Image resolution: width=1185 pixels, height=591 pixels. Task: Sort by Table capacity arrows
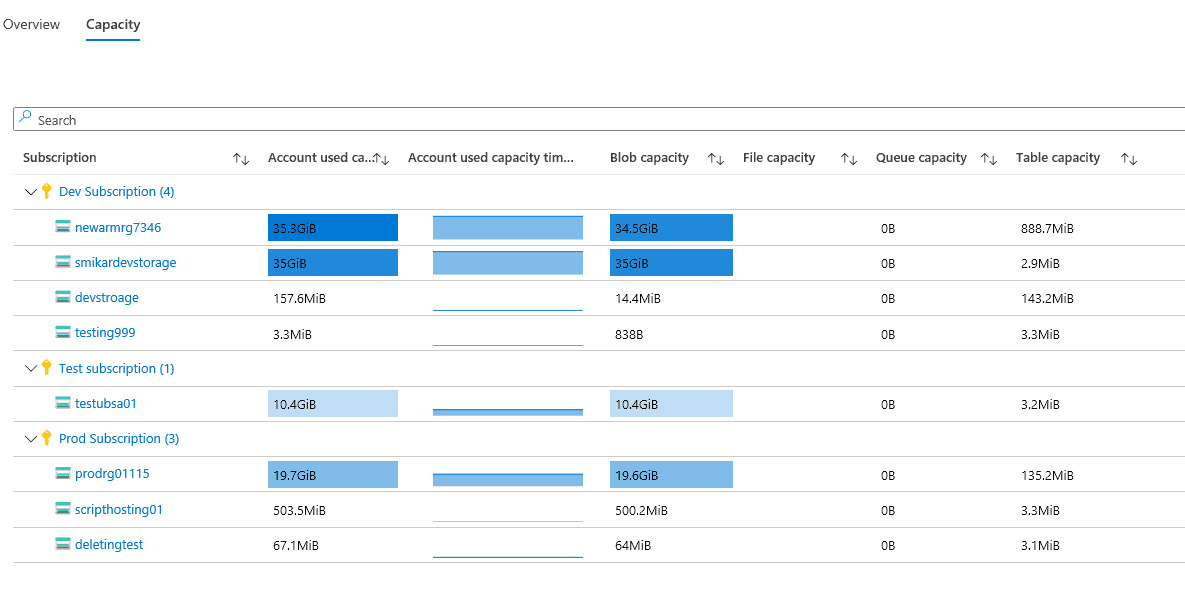1129,158
